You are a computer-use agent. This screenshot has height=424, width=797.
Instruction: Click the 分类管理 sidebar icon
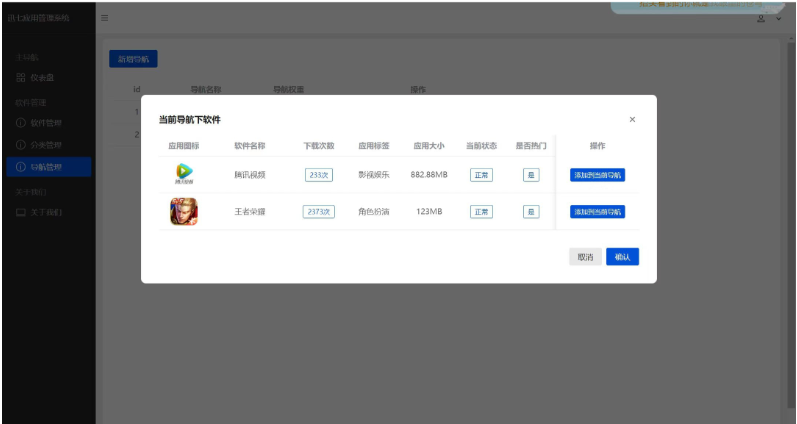click(x=21, y=145)
